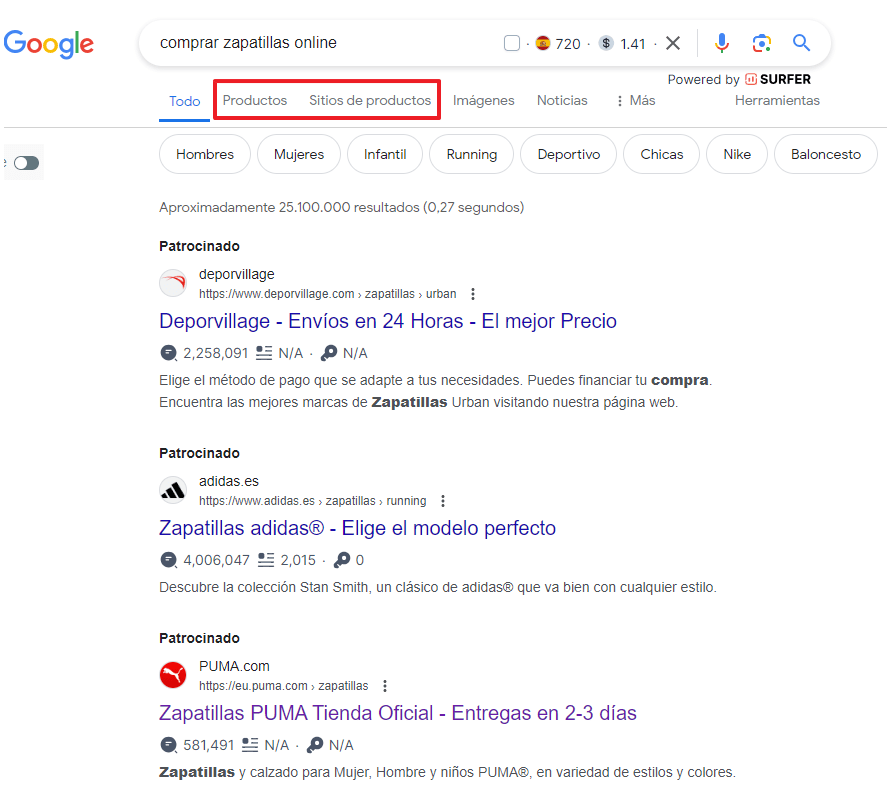
Task: Click the eu.puma.com zapatillas URL
Action: pos(283,686)
